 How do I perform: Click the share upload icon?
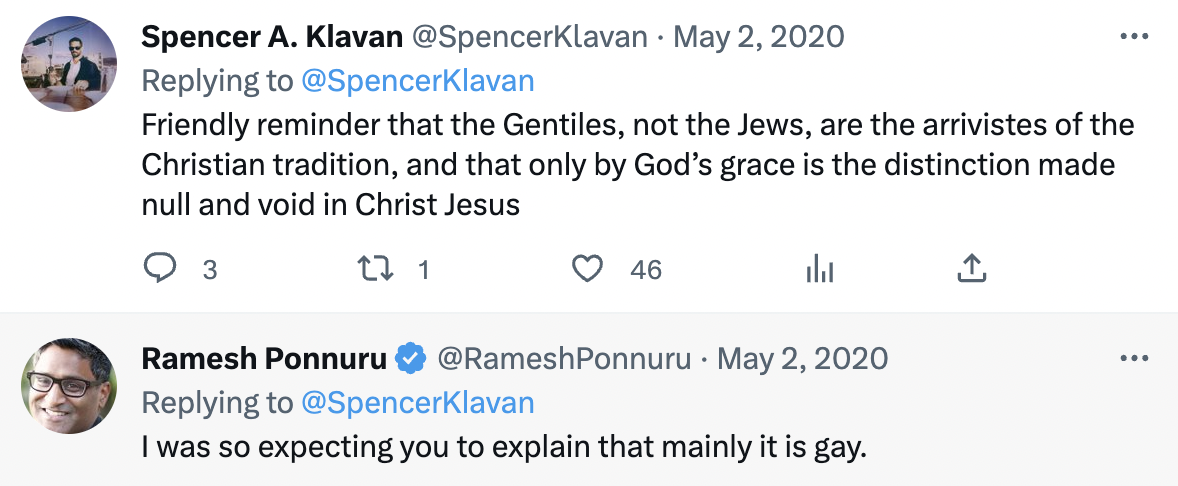(972, 268)
